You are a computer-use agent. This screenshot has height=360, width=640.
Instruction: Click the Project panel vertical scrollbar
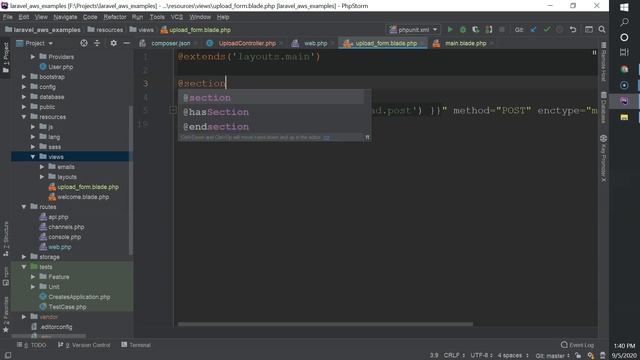tap(131, 180)
